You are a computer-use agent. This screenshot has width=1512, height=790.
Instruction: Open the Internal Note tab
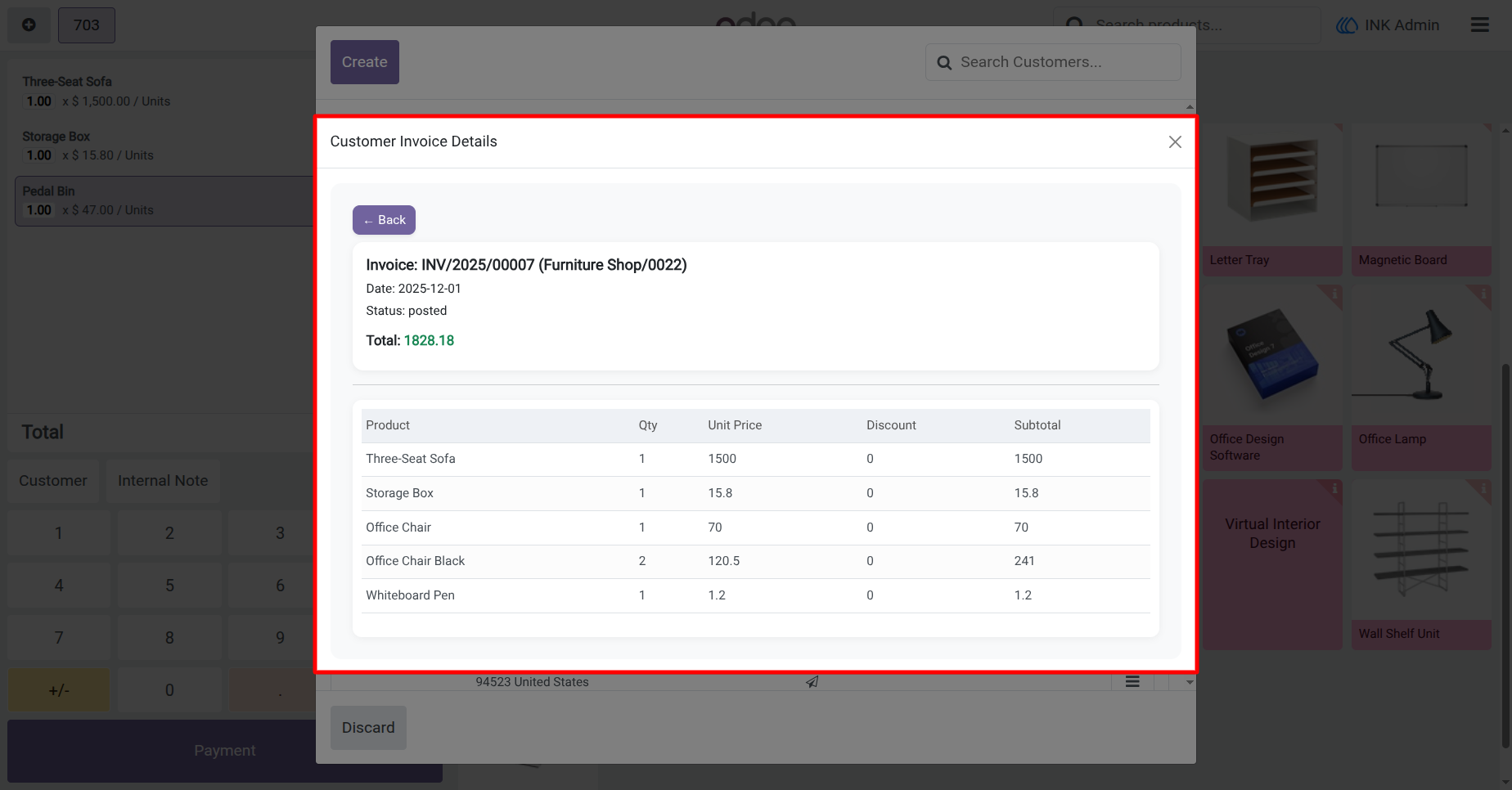[163, 481]
